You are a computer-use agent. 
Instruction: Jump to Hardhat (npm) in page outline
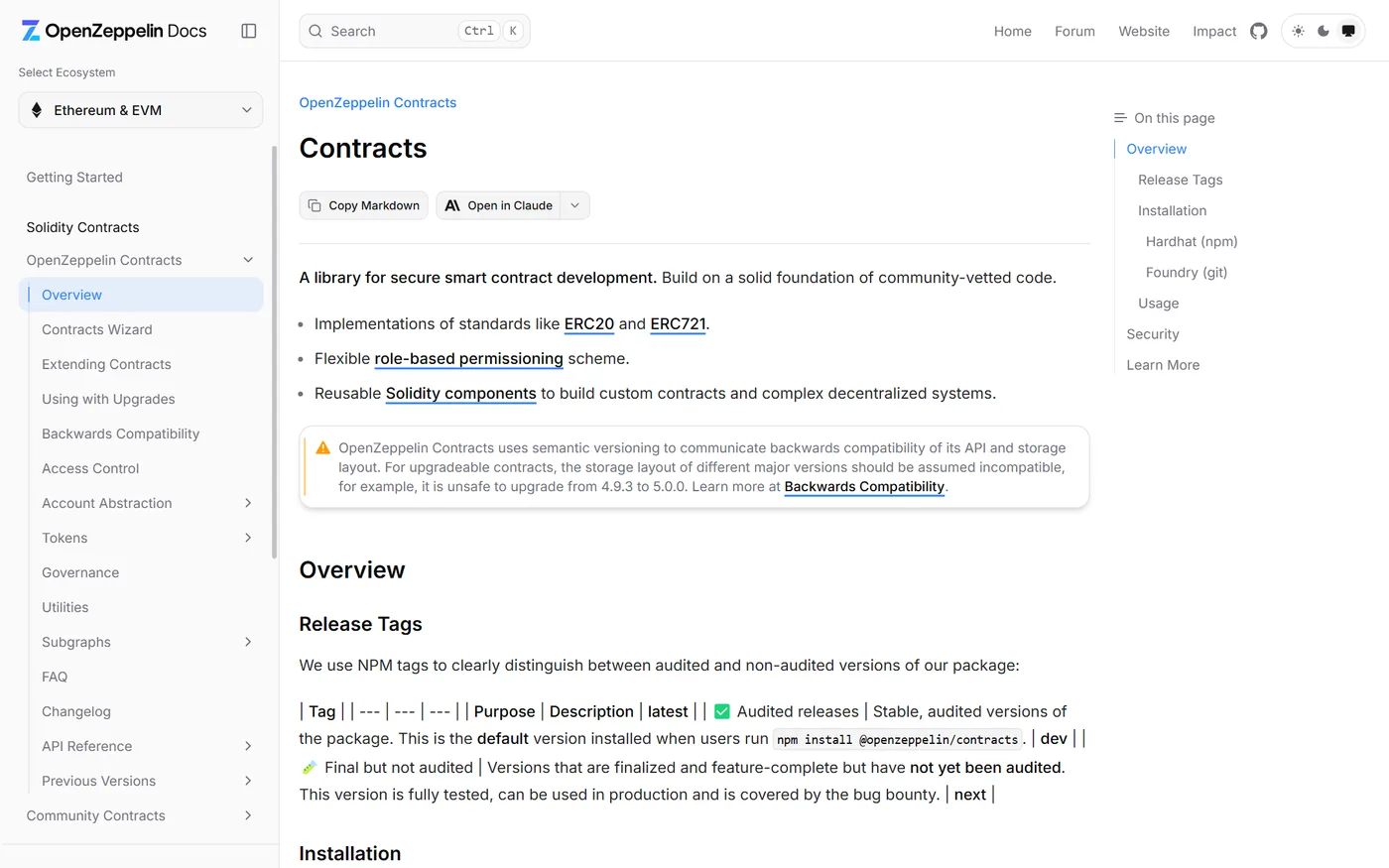1192,241
